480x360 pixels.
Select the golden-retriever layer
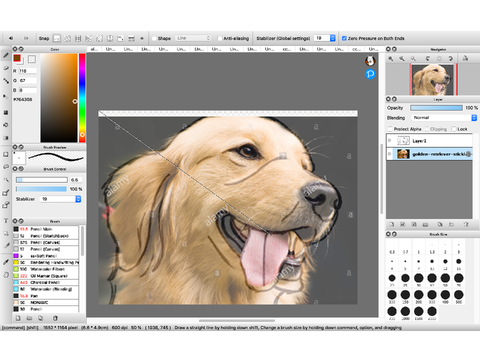click(x=429, y=154)
